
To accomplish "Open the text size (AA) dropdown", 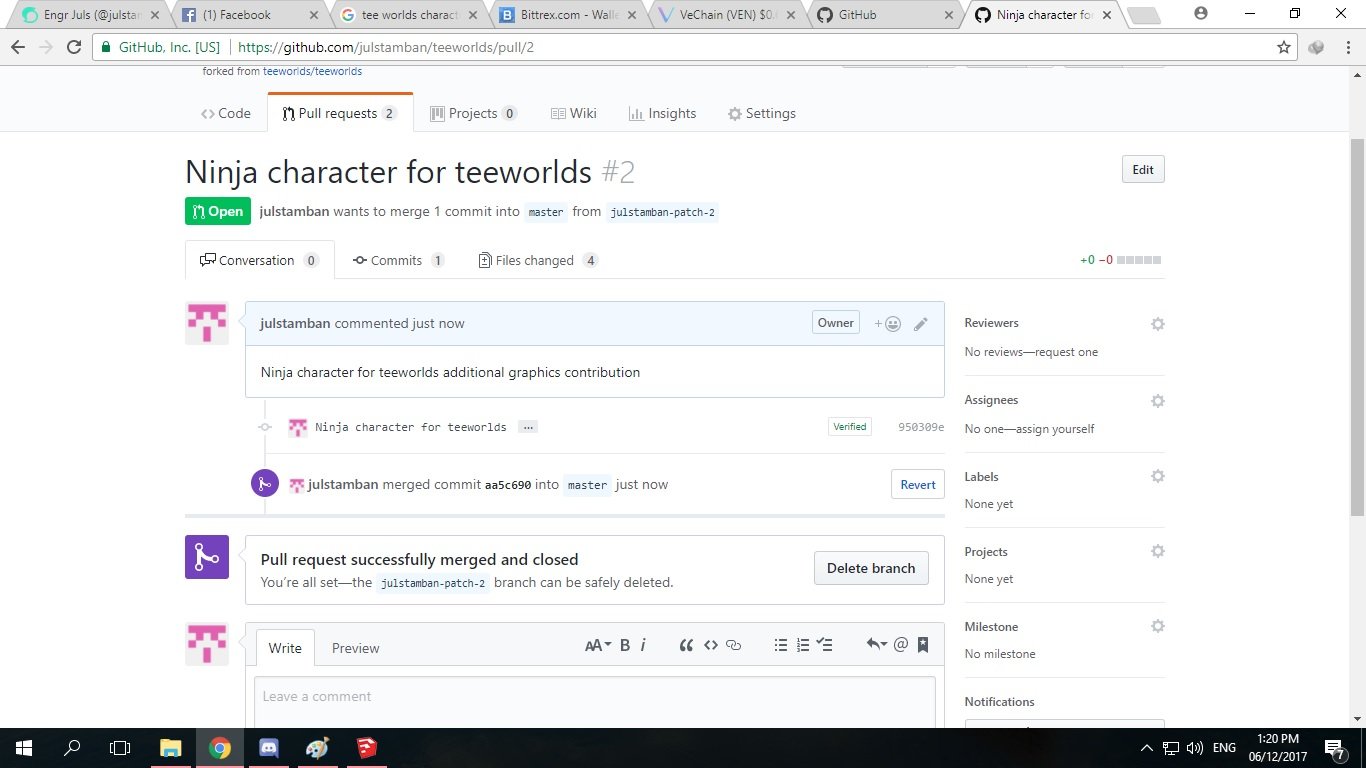I will [x=598, y=645].
